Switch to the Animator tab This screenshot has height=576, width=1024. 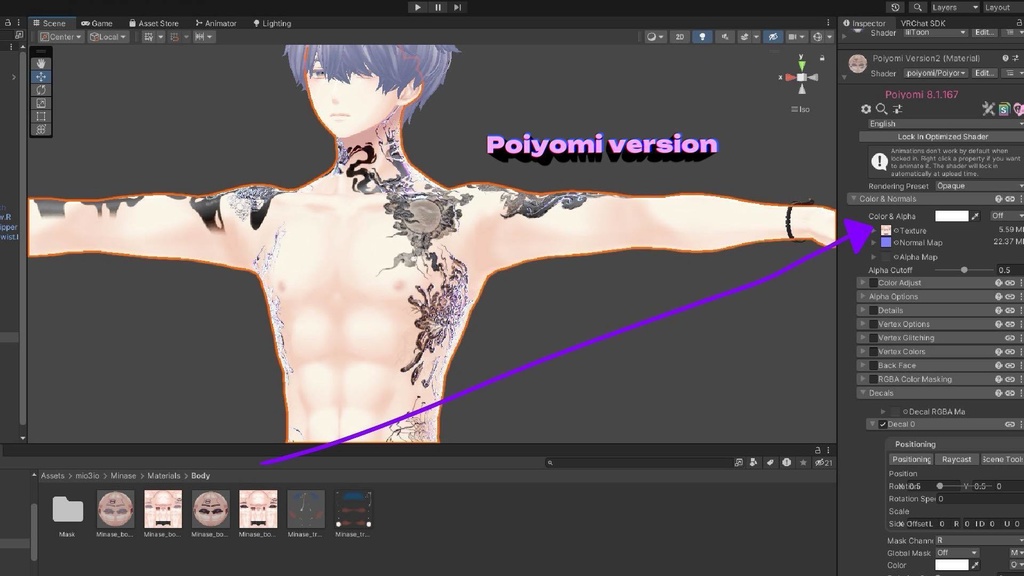pos(216,23)
